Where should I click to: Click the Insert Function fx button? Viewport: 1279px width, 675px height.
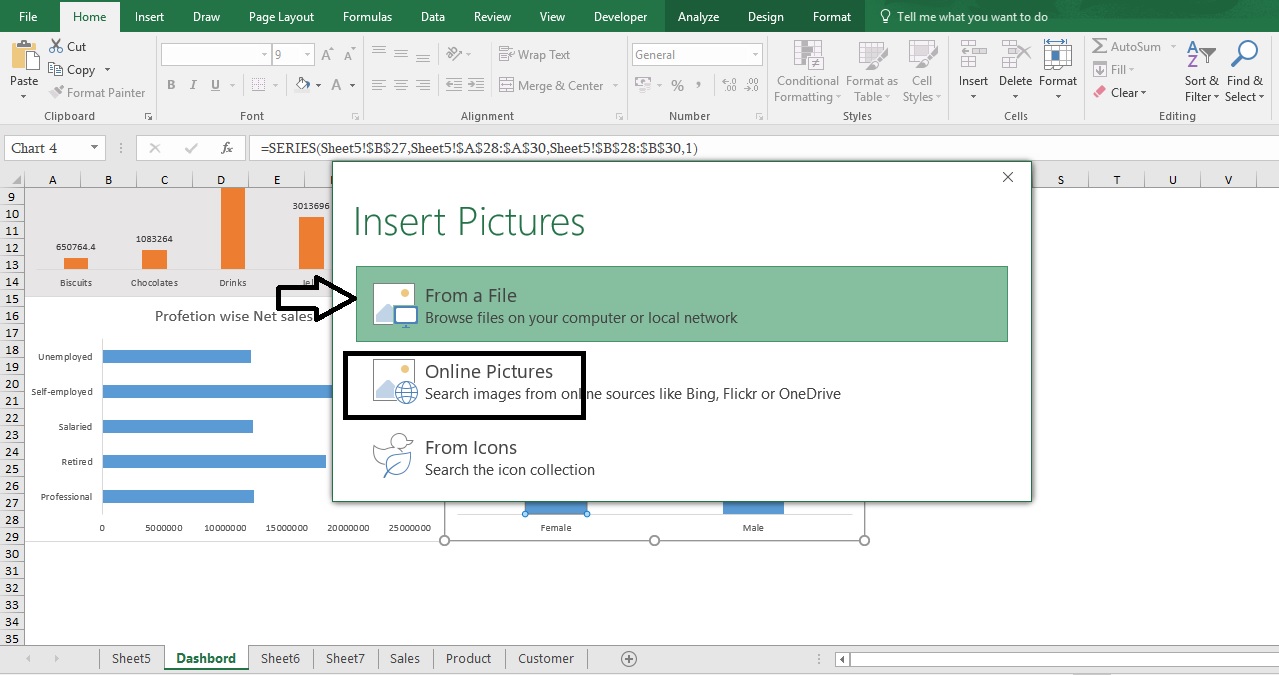click(x=227, y=148)
